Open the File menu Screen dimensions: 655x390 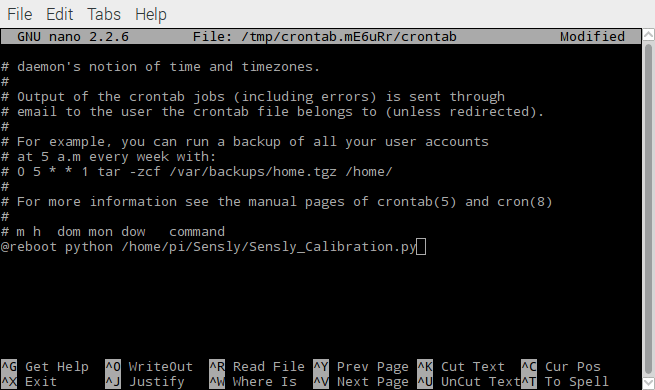20,14
